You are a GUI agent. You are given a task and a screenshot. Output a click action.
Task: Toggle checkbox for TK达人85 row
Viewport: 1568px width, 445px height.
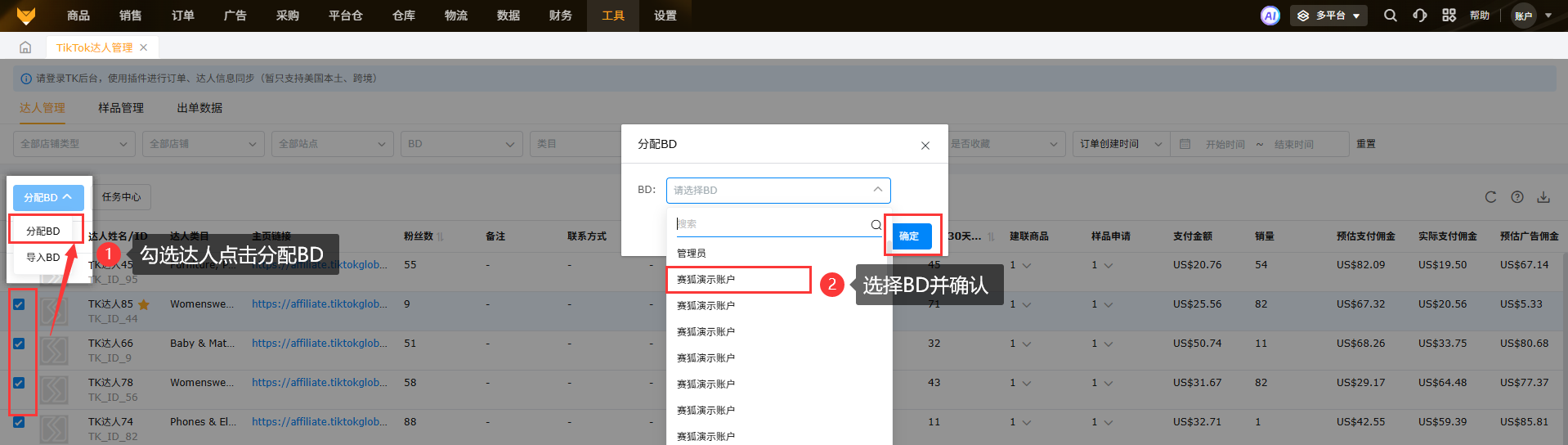pyautogui.click(x=19, y=304)
